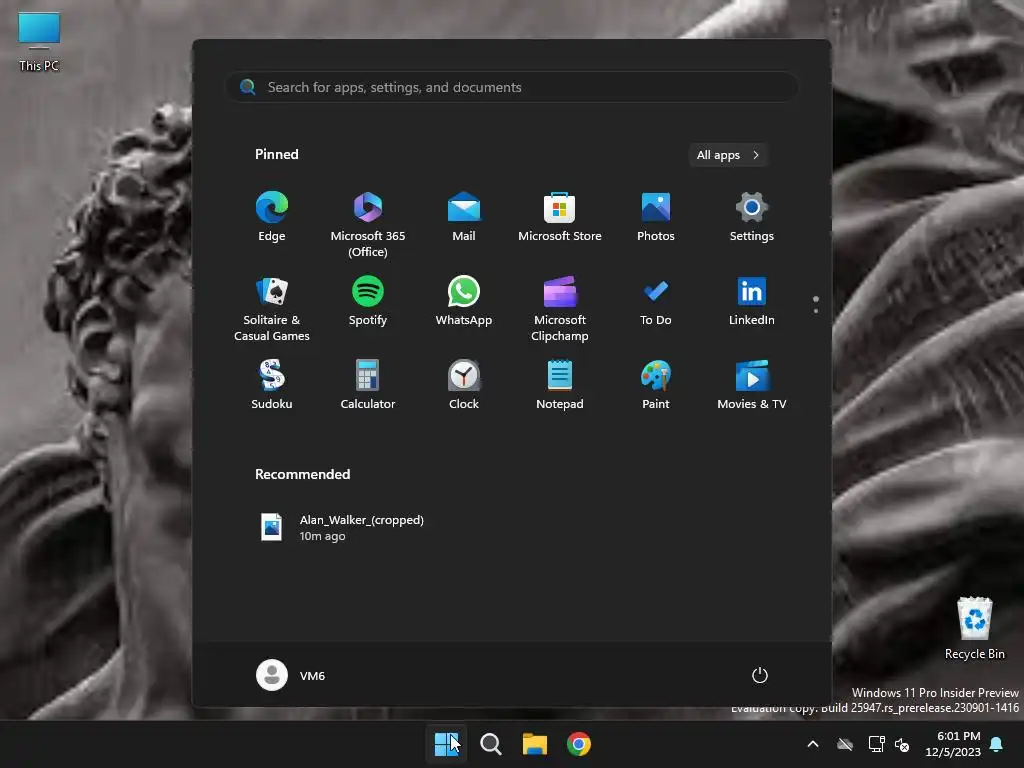Open the clock and date flyout
This screenshot has width=1024, height=768.
click(x=953, y=744)
